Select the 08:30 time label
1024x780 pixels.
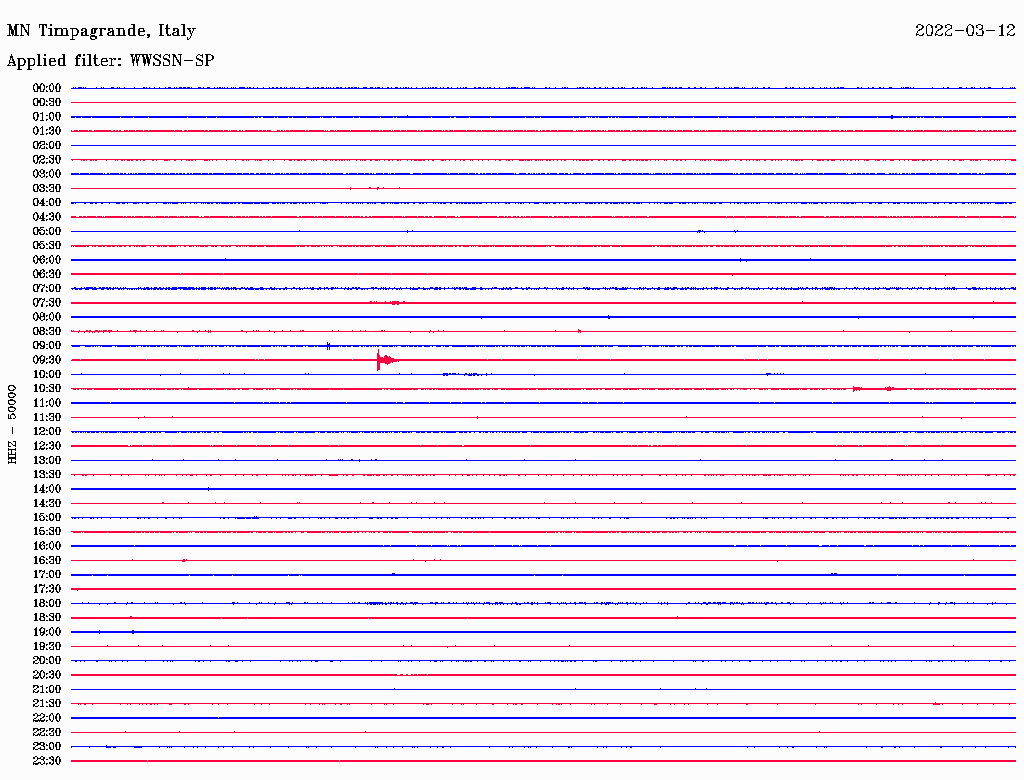pos(47,332)
